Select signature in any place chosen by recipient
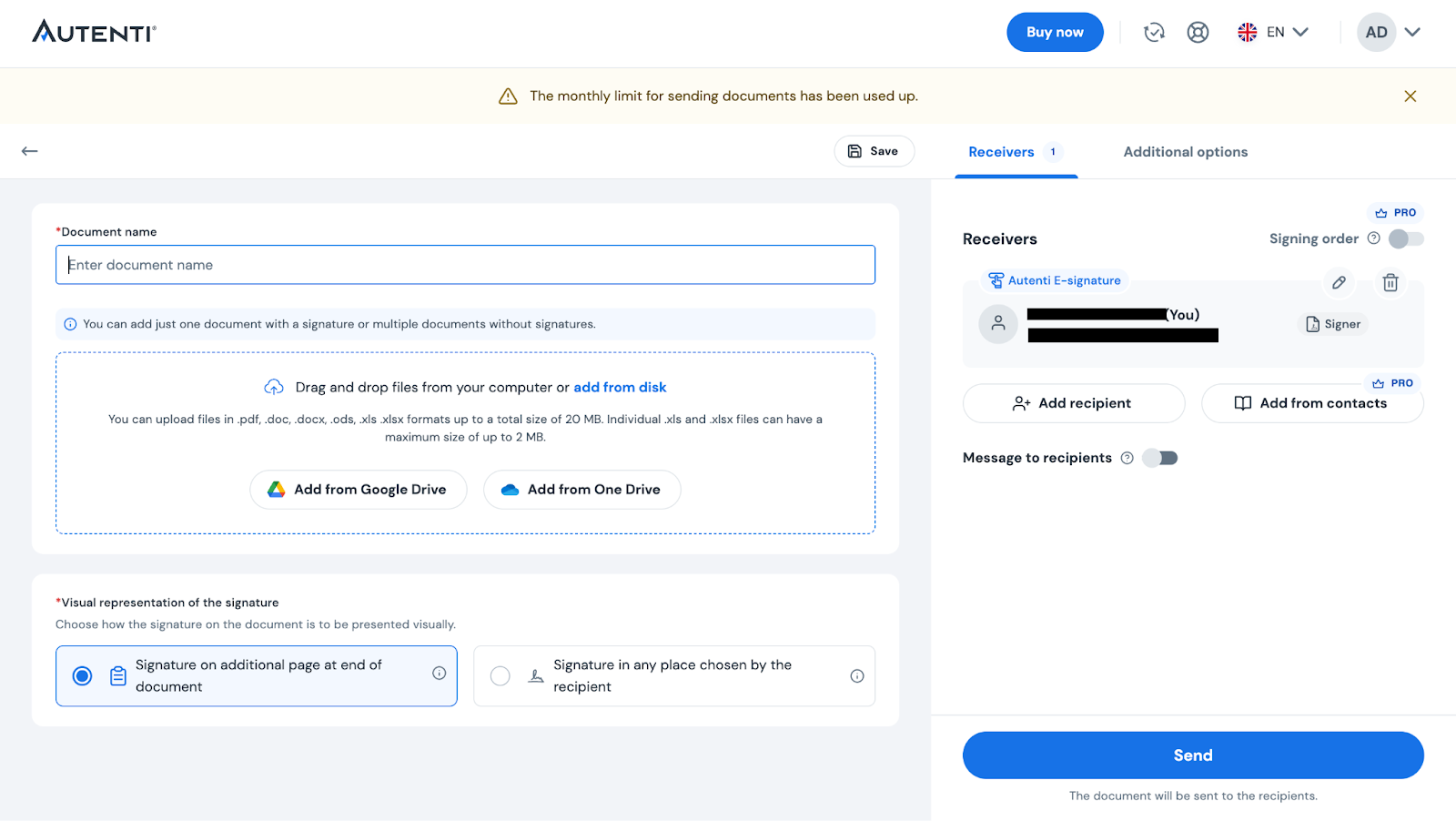This screenshot has height=821, width=1456. [500, 676]
